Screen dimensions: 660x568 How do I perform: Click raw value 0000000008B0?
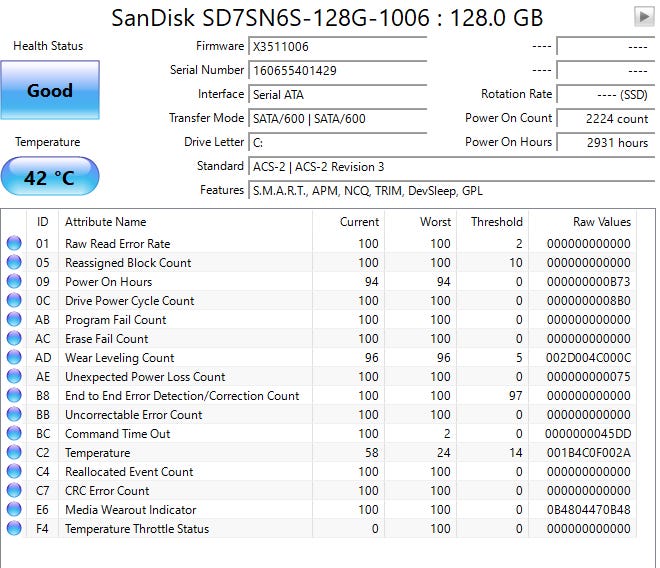[x=588, y=301]
